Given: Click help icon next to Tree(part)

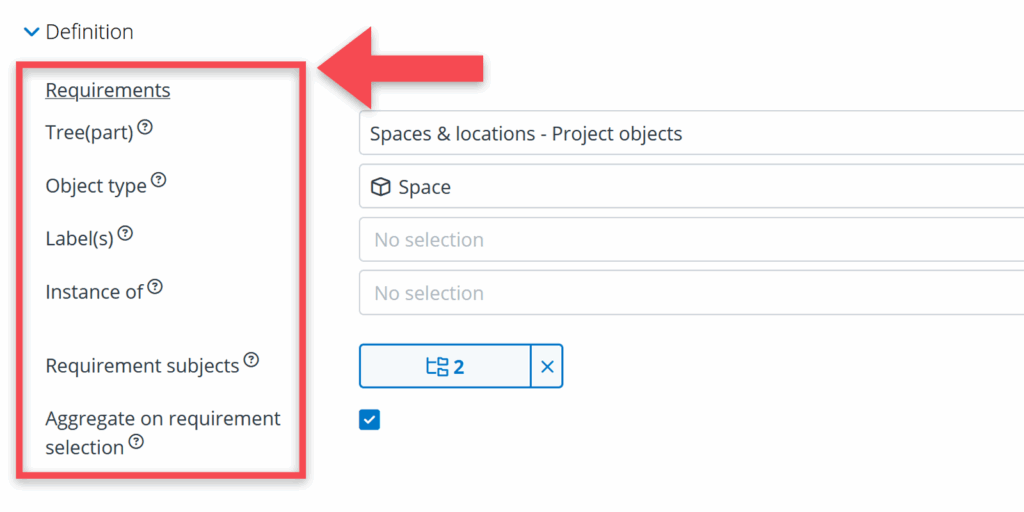Looking at the screenshot, I should coord(145,127).
